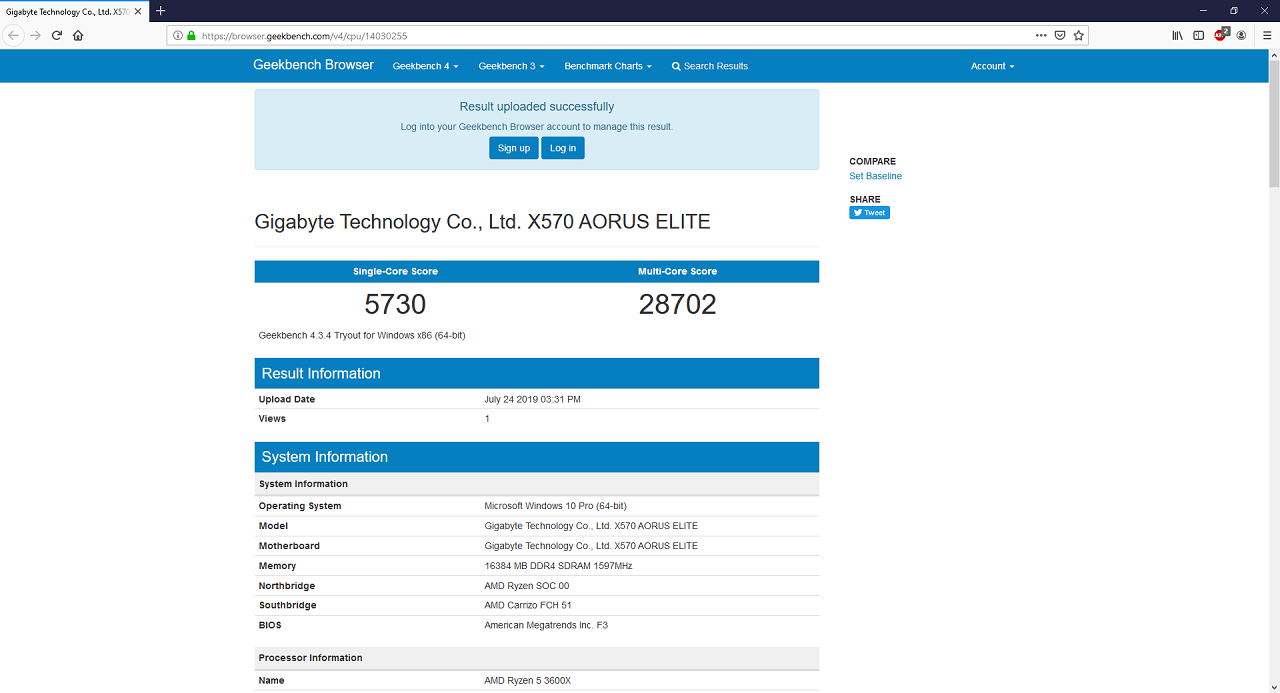Reload the current Geekbench page
The height and width of the screenshot is (693, 1280).
click(x=57, y=35)
